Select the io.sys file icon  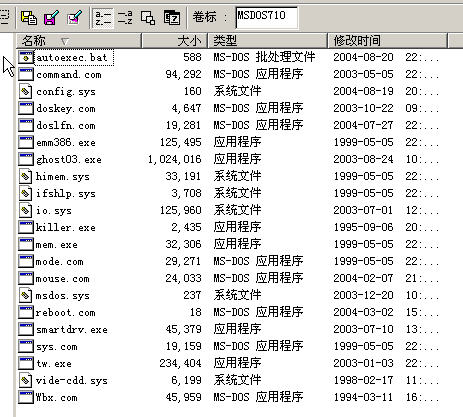(26, 210)
